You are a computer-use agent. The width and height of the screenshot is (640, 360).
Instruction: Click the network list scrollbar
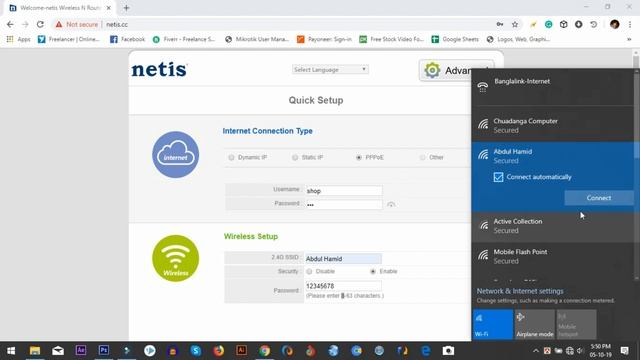[x=636, y=149]
